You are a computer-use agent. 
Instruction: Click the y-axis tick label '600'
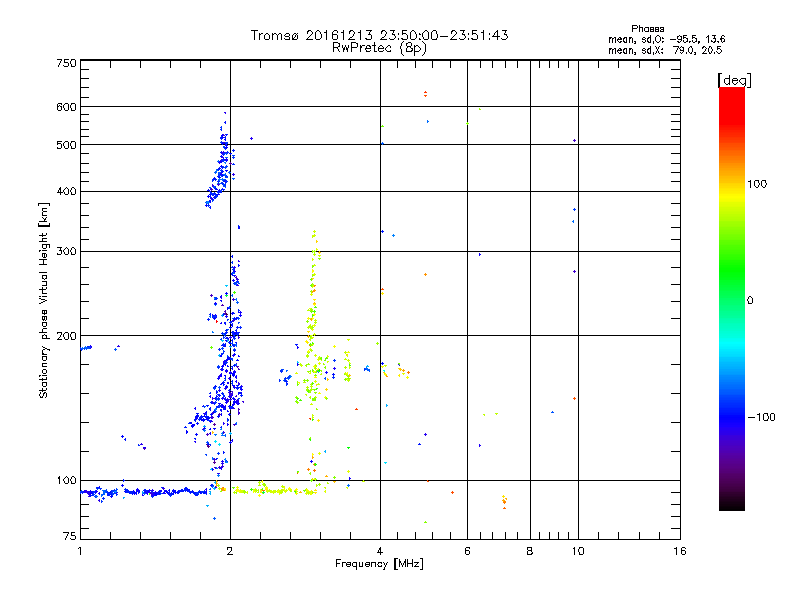point(66,107)
